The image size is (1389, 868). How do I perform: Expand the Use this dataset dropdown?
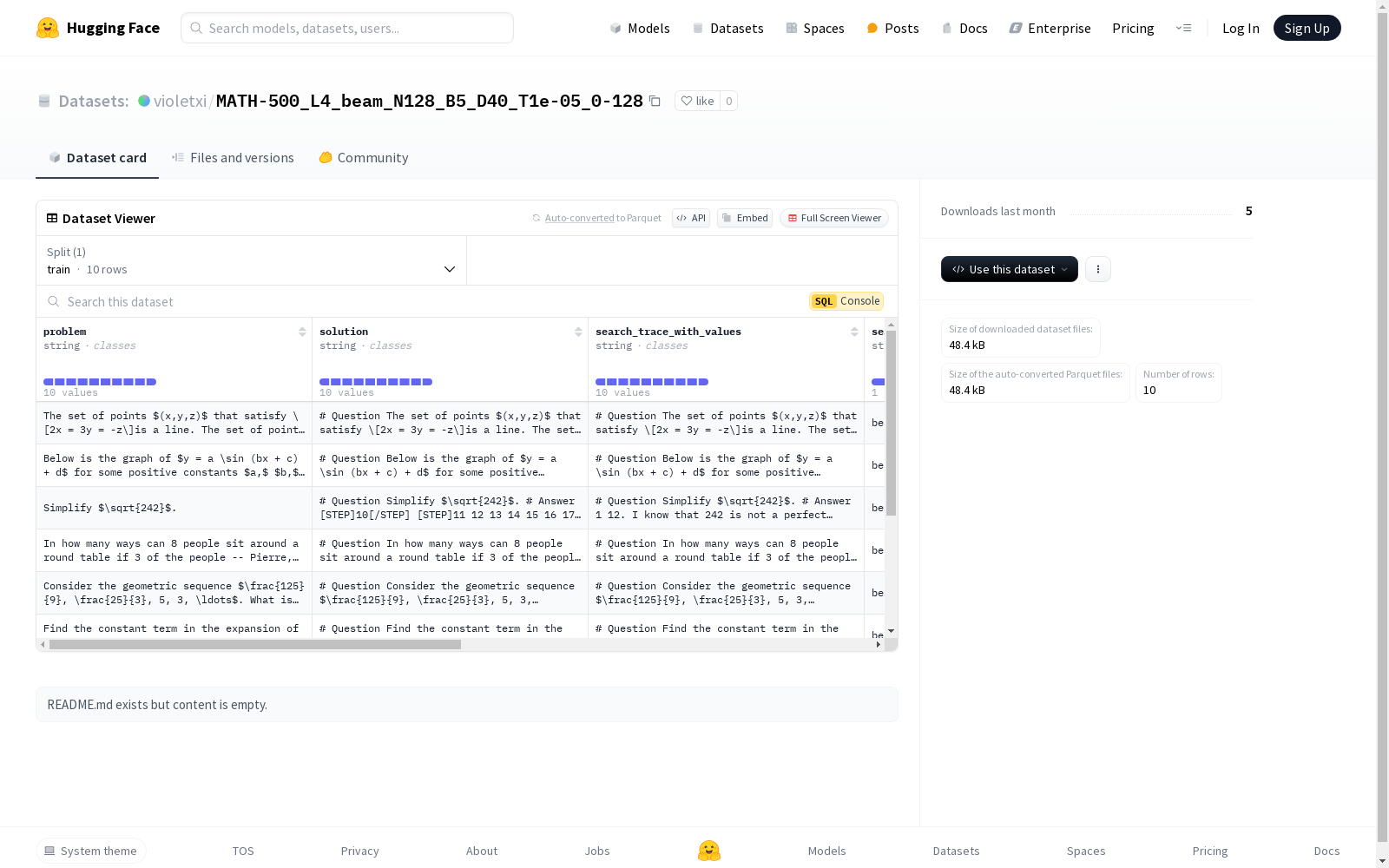[1010, 269]
